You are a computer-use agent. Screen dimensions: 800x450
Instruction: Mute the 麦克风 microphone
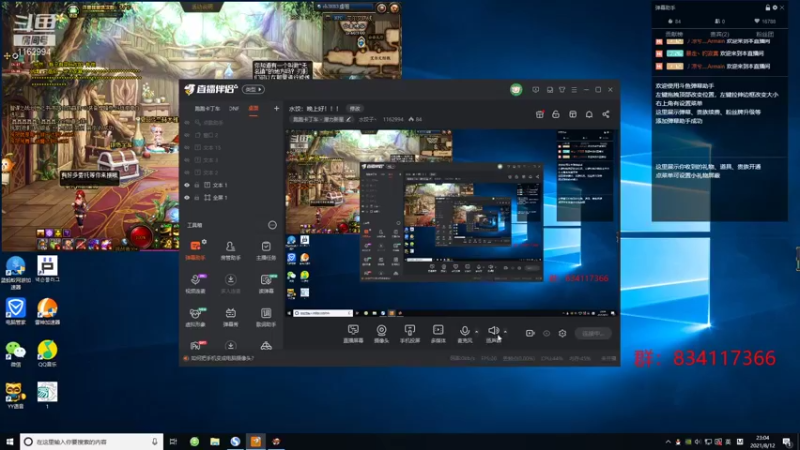tap(464, 334)
